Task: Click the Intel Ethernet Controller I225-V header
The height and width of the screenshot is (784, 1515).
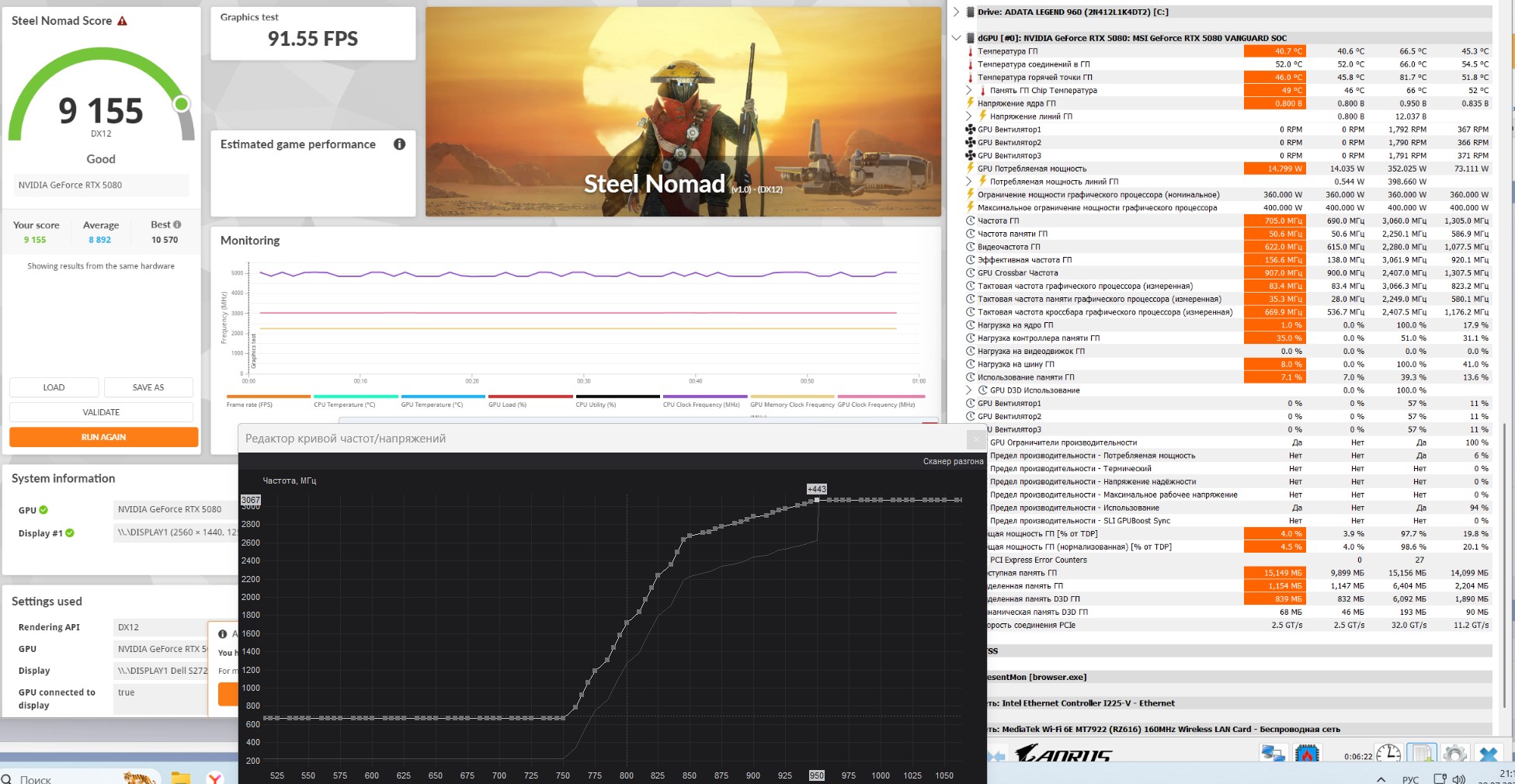Action: point(1239,703)
